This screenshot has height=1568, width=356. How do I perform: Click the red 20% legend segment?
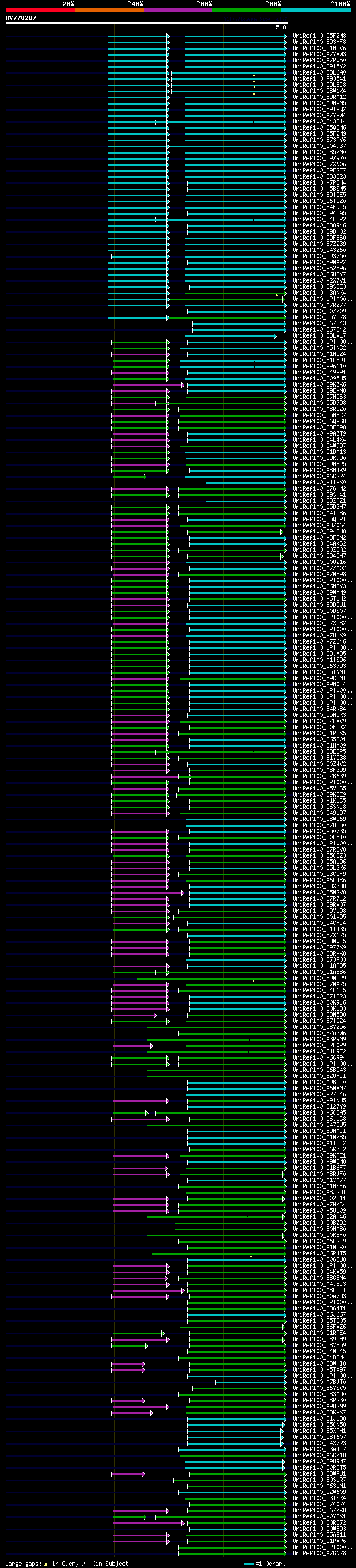(x=39, y=10)
